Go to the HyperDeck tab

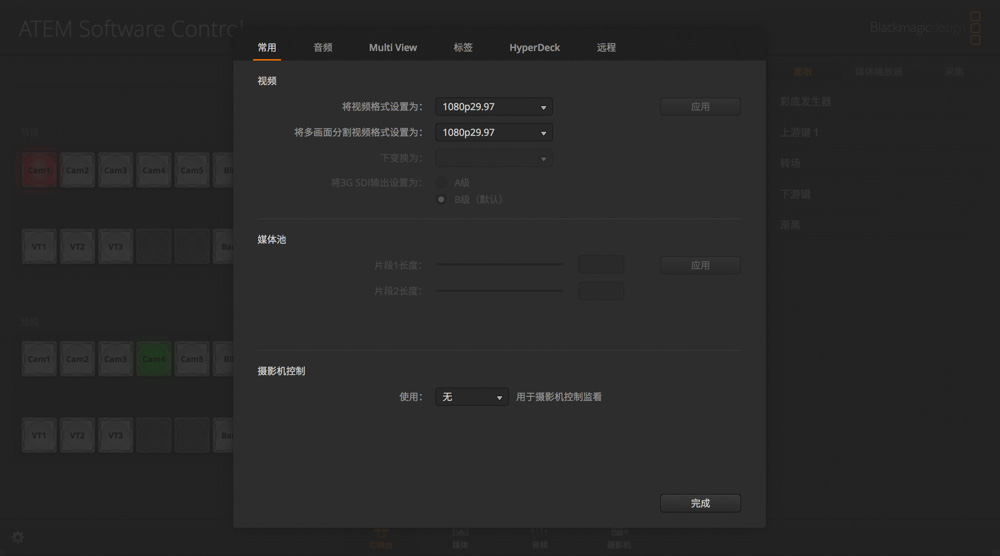pos(535,48)
